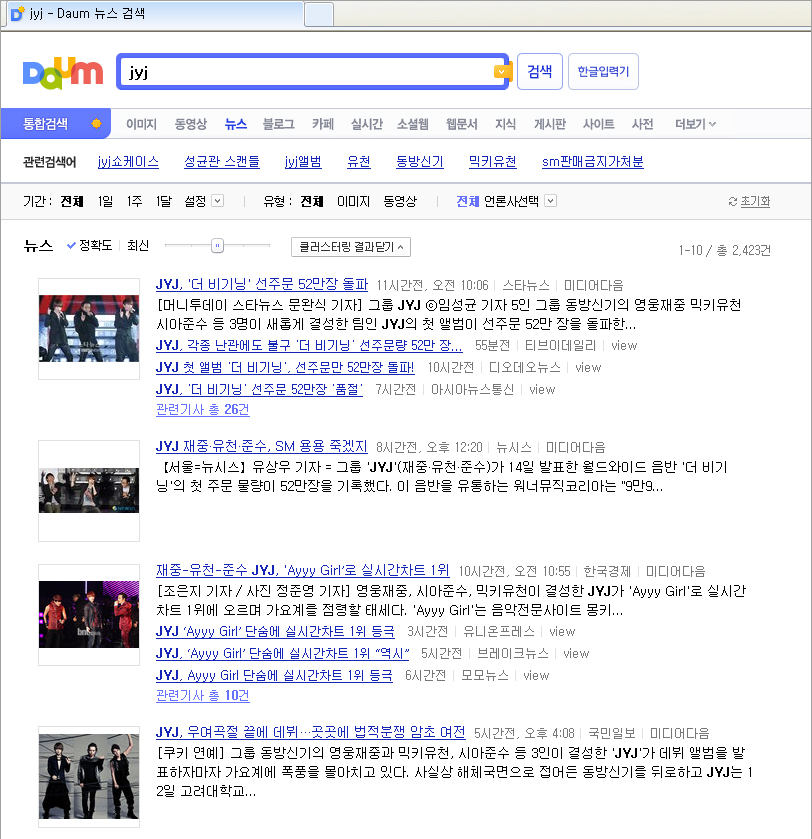Image resolution: width=812 pixels, height=839 pixels.
Task: Select the 통합검색 tab
Action: tap(45, 124)
